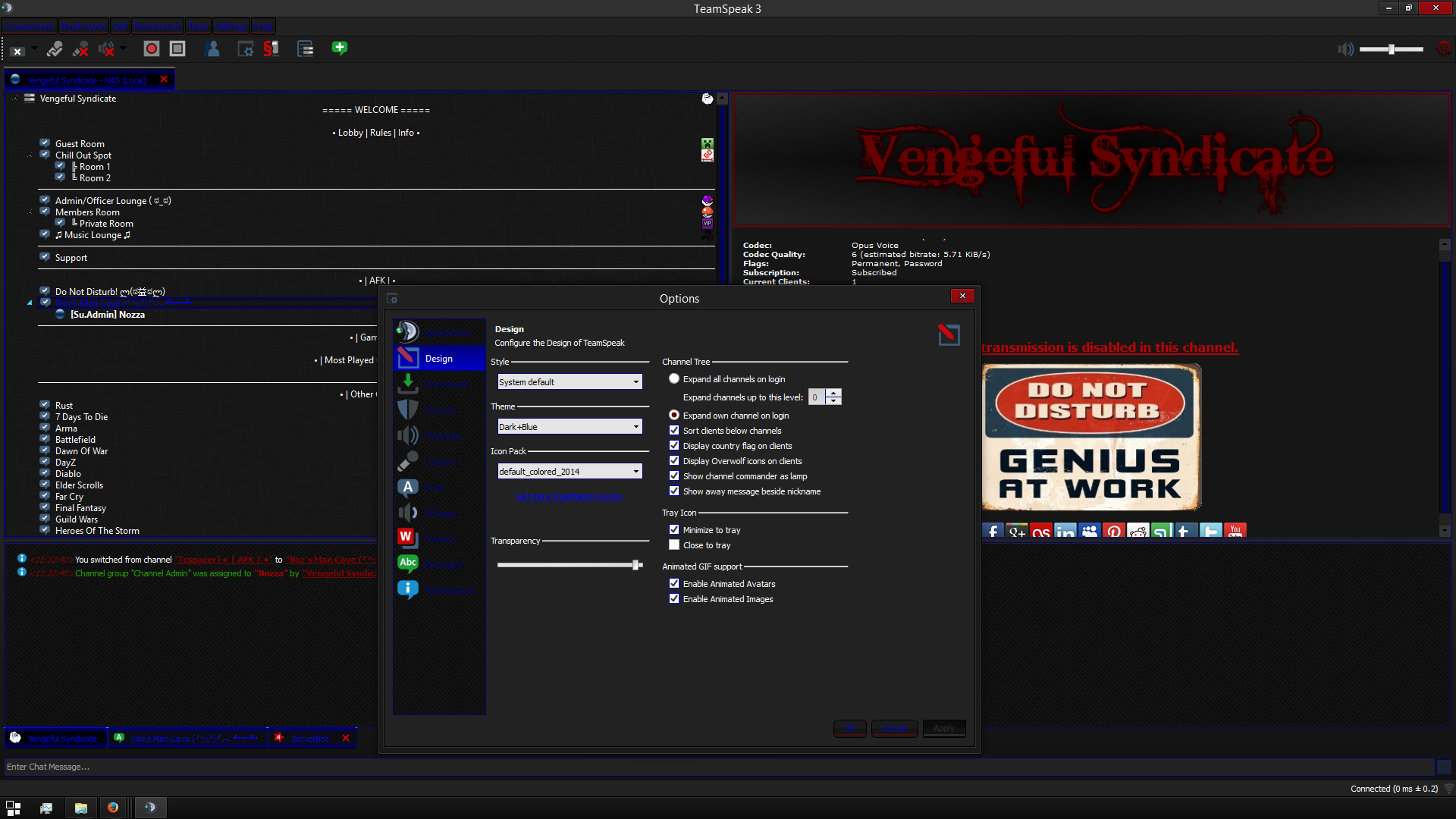Viewport: 1456px width, 819px height.
Task: Open the Notifications options section
Action: [449, 591]
